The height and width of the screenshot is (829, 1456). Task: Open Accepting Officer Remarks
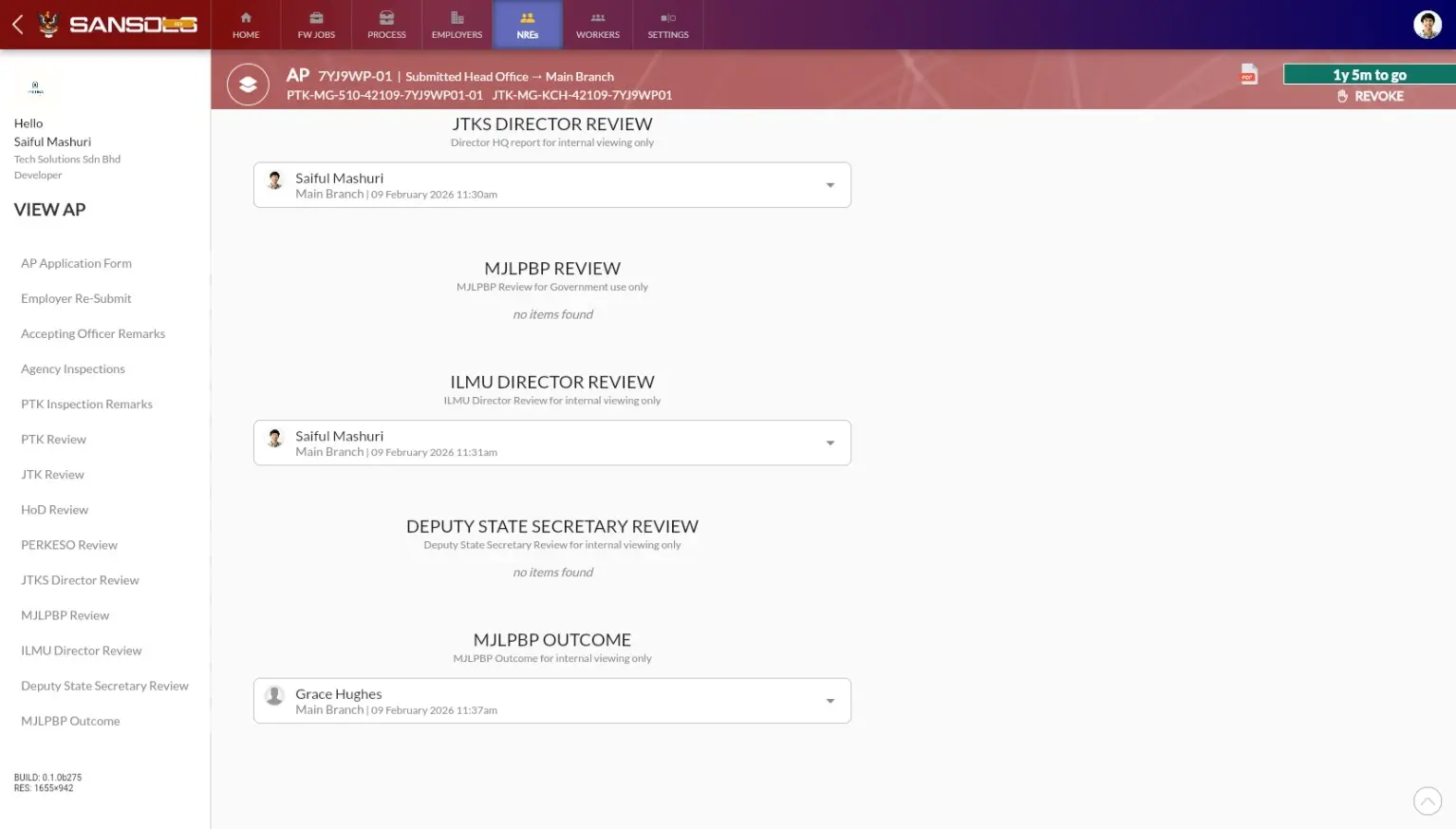point(93,333)
